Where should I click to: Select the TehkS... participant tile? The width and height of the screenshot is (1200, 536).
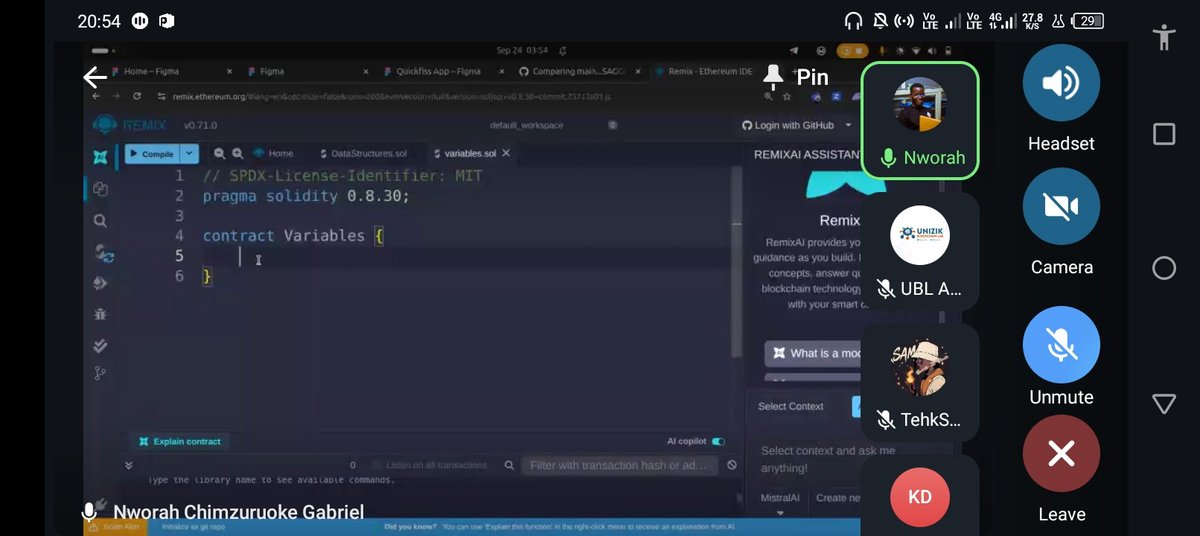click(920, 382)
